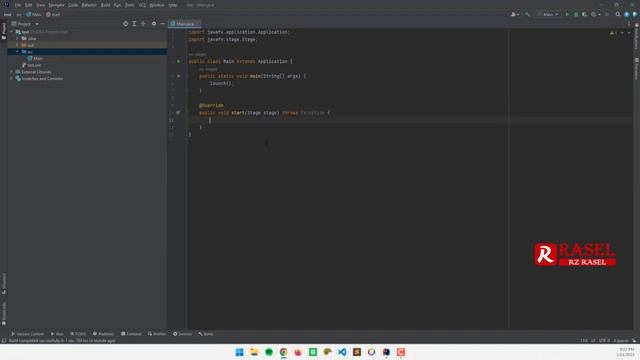Image resolution: width=640 pixels, height=360 pixels.
Task: Expand the .idea folder
Action: pyautogui.click(x=17, y=38)
